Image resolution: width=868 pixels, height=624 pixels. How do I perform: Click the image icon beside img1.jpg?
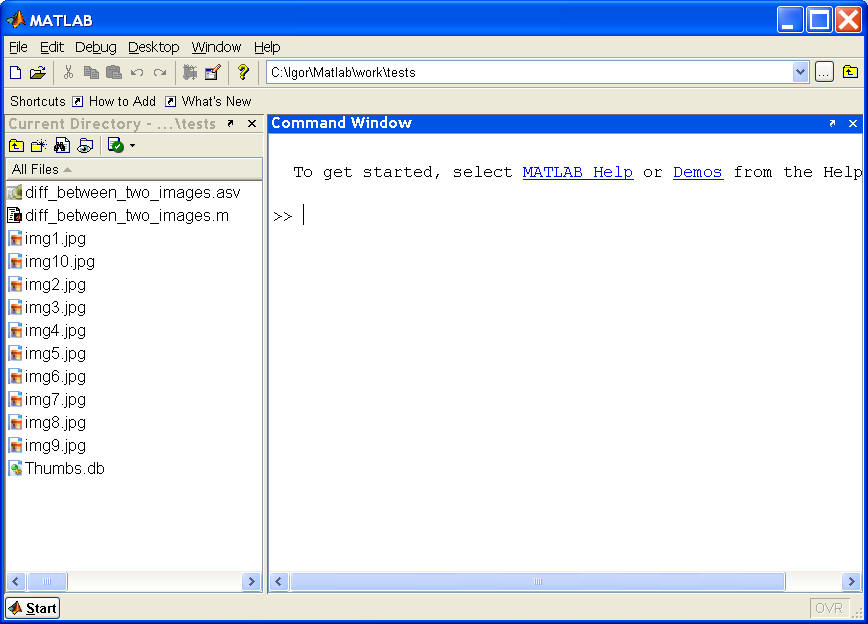[16, 239]
